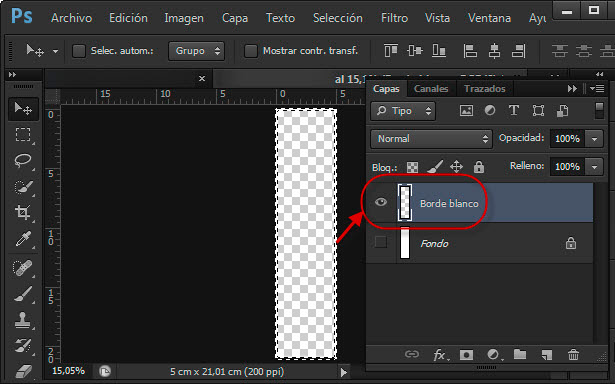This screenshot has height=384, width=615.
Task: Click the Relleno value field
Action: coord(567,167)
